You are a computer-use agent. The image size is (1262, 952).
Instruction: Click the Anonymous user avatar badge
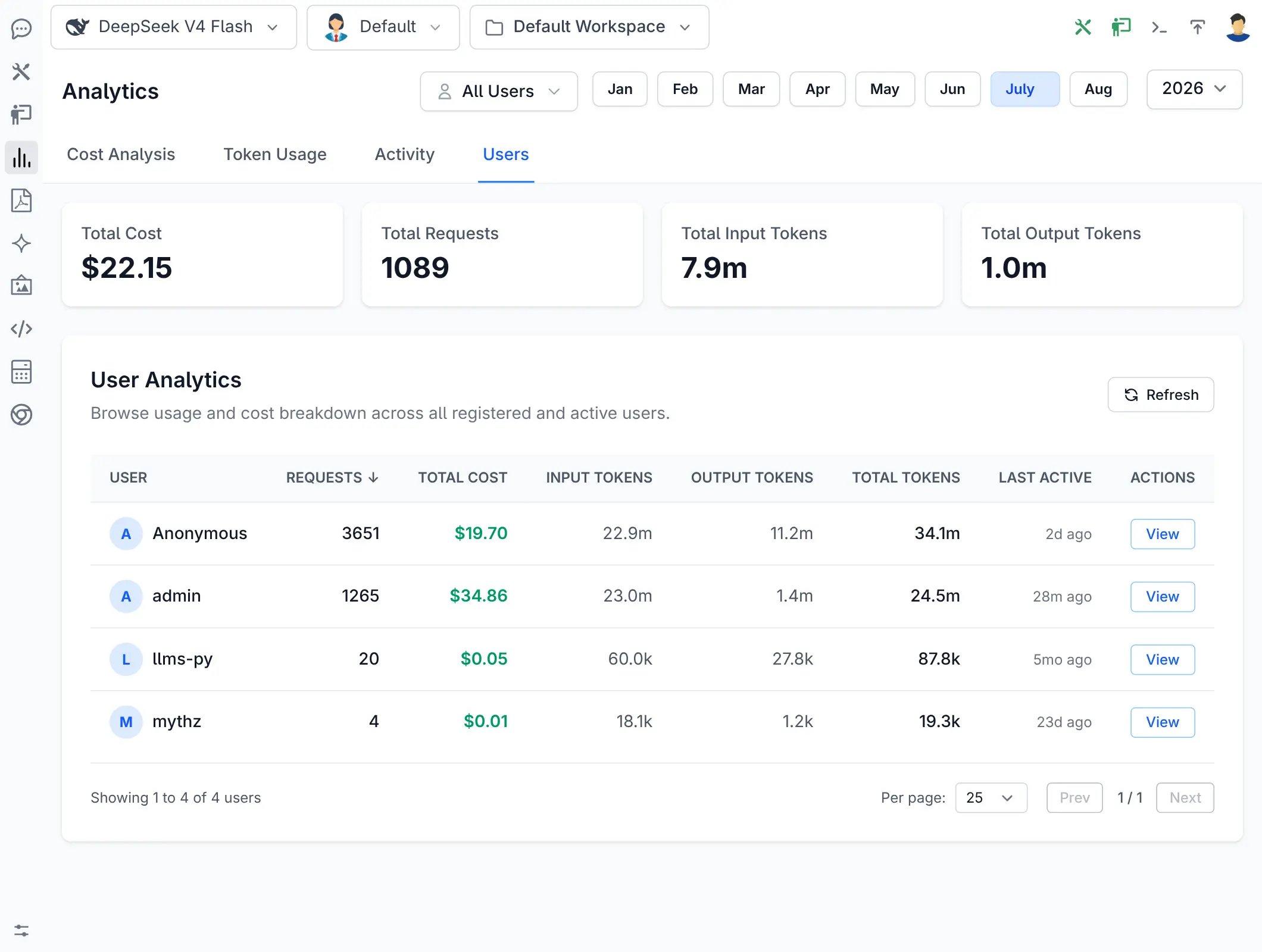coord(126,534)
